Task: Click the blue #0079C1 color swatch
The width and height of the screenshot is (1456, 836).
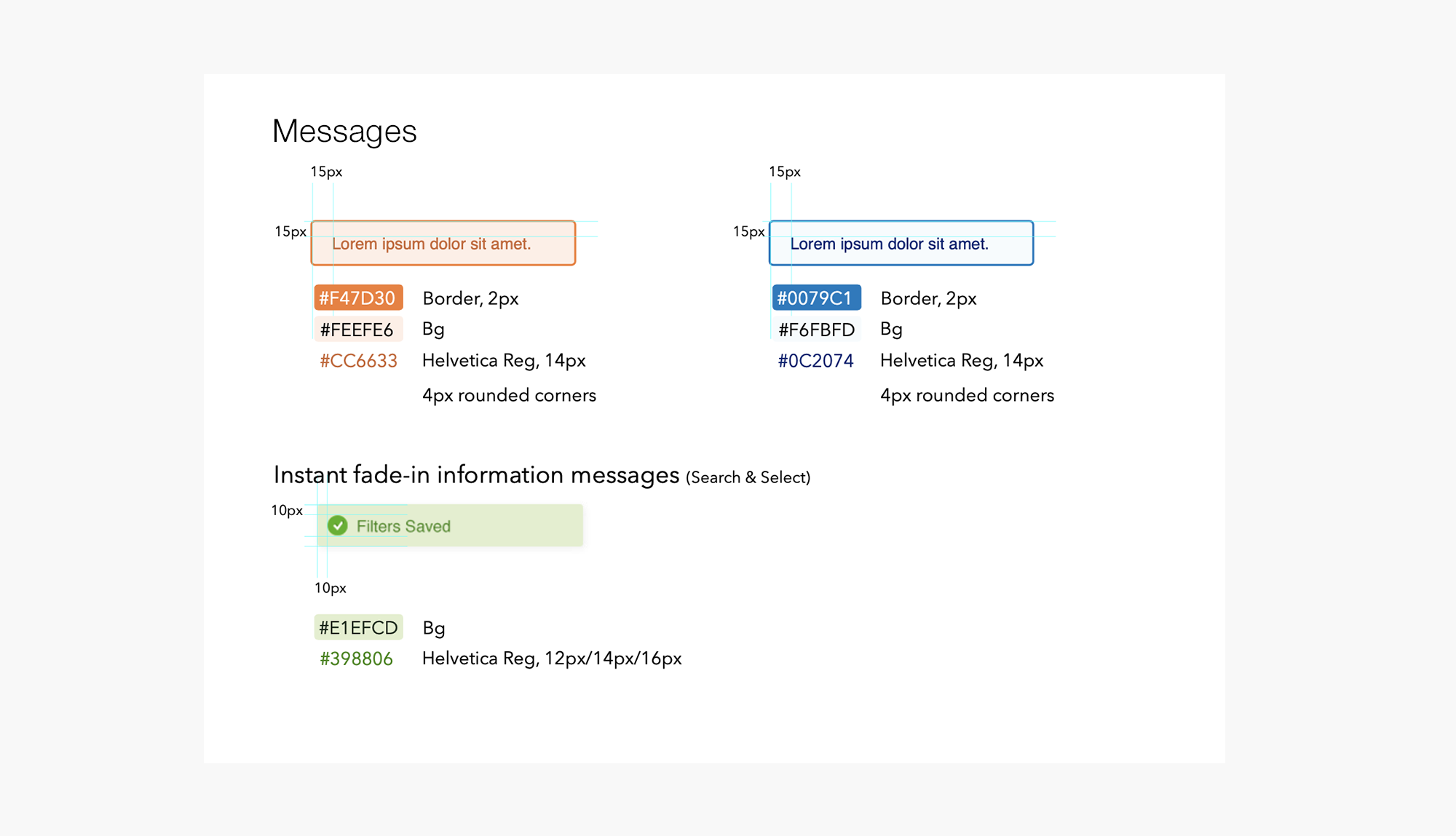Action: (816, 298)
